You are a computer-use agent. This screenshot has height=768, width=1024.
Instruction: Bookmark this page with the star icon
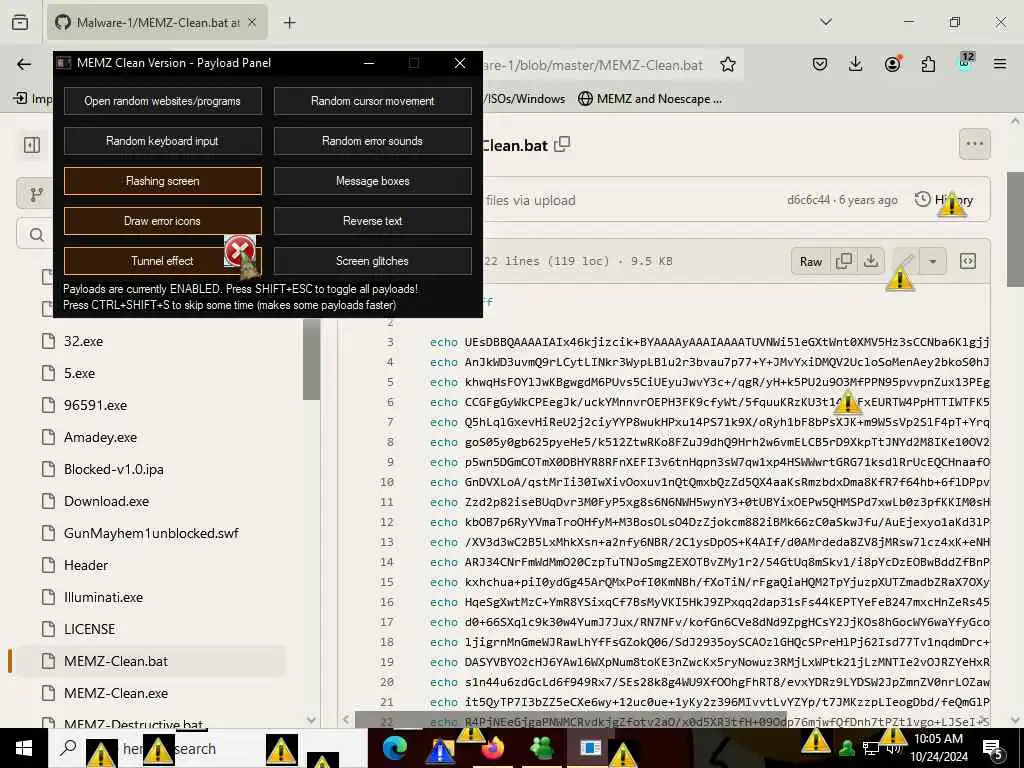[x=728, y=64]
